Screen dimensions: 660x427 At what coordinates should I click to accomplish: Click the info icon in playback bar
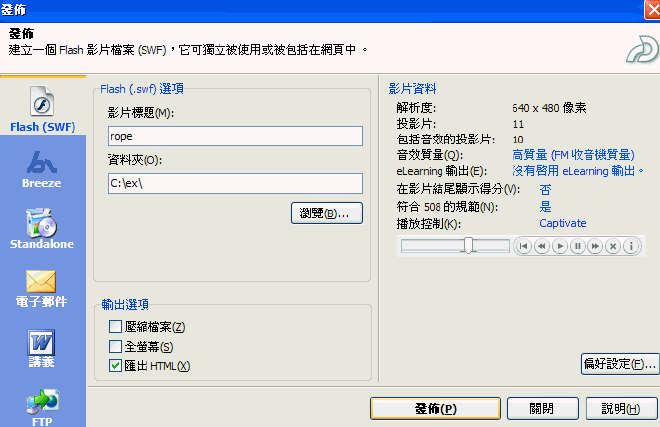tap(631, 246)
